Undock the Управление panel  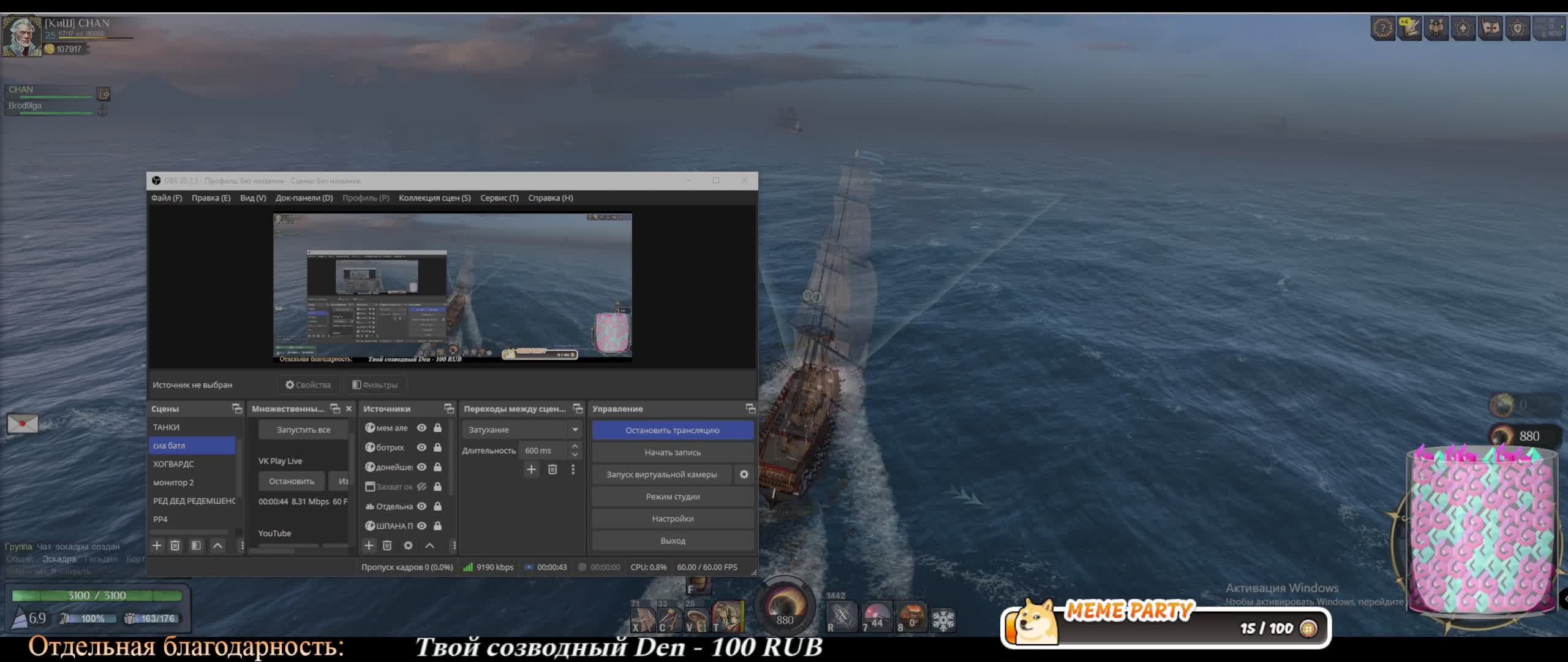point(750,409)
